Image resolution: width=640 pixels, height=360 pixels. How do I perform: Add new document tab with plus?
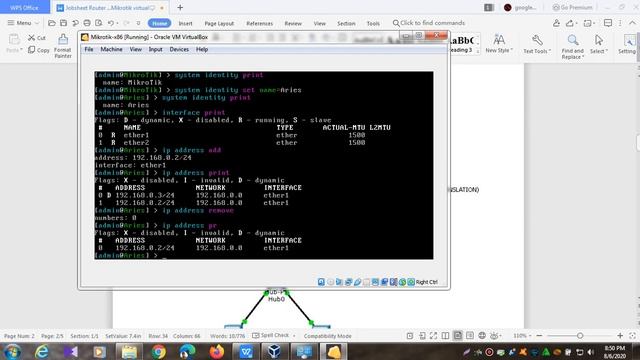180,7
